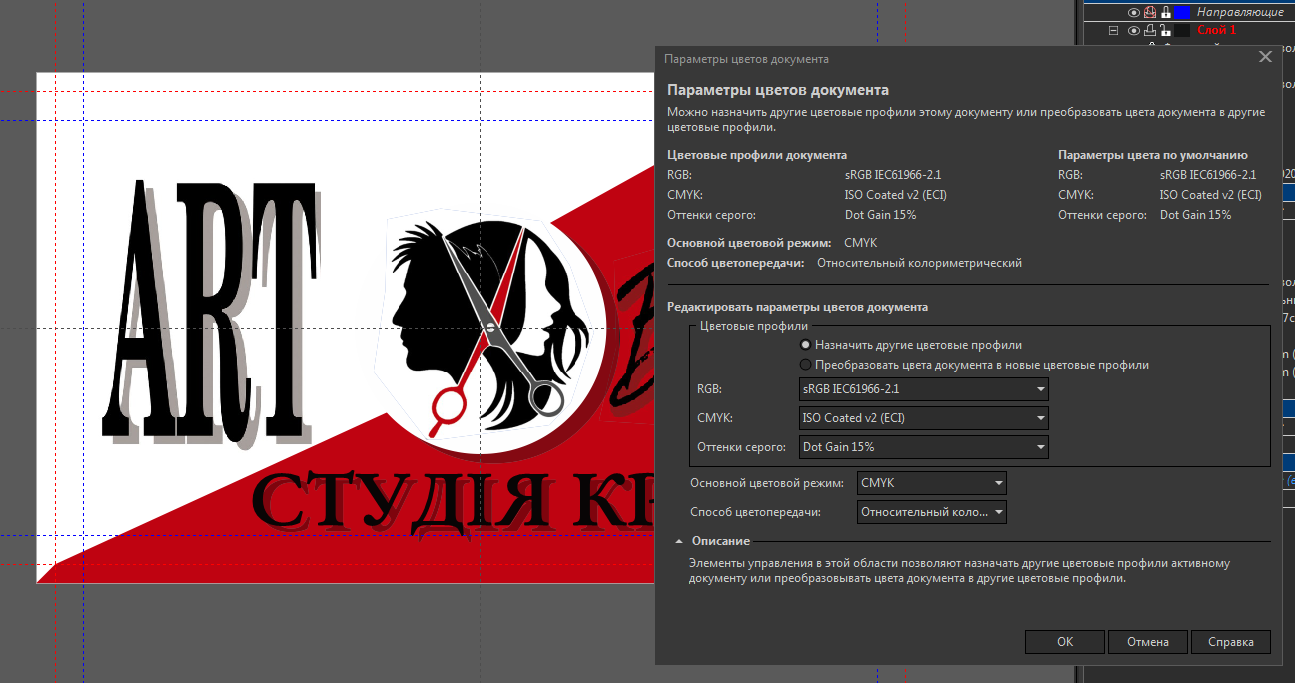Confirm the dialog with OK
Screen dimensions: 1295x683
[x=1065, y=642]
